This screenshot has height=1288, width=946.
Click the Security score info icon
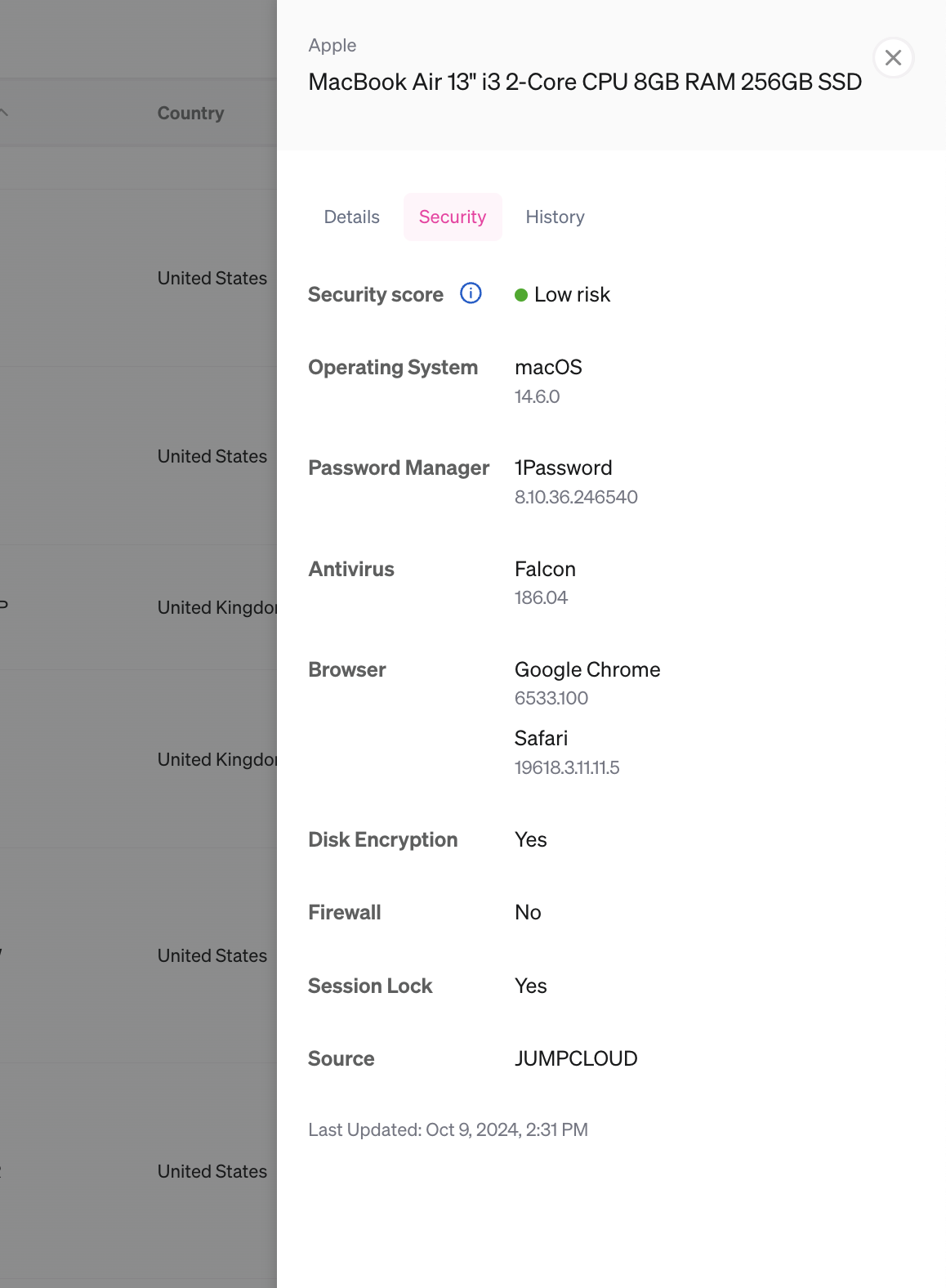click(x=471, y=293)
